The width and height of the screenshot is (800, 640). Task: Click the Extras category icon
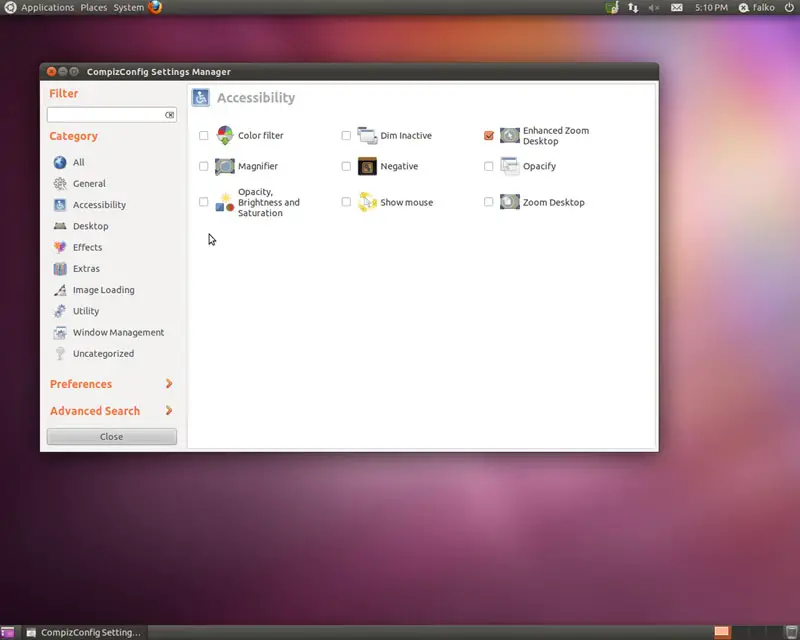(x=60, y=268)
